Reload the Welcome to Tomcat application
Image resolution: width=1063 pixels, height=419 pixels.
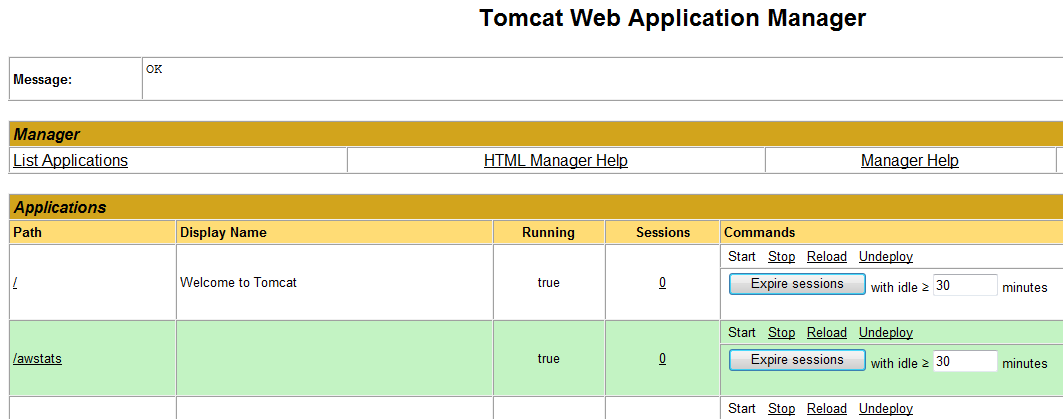tap(827, 257)
